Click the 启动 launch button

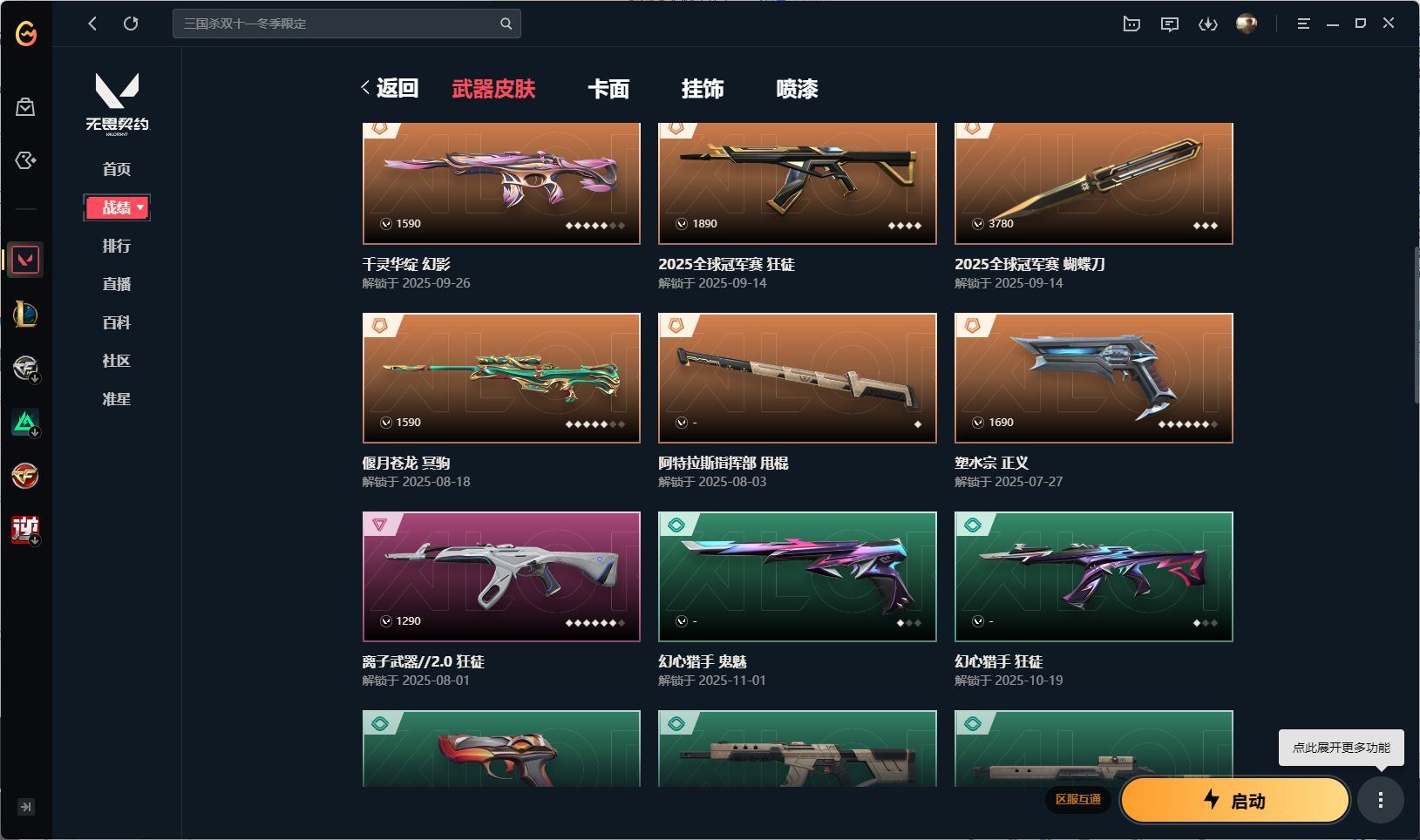1234,800
